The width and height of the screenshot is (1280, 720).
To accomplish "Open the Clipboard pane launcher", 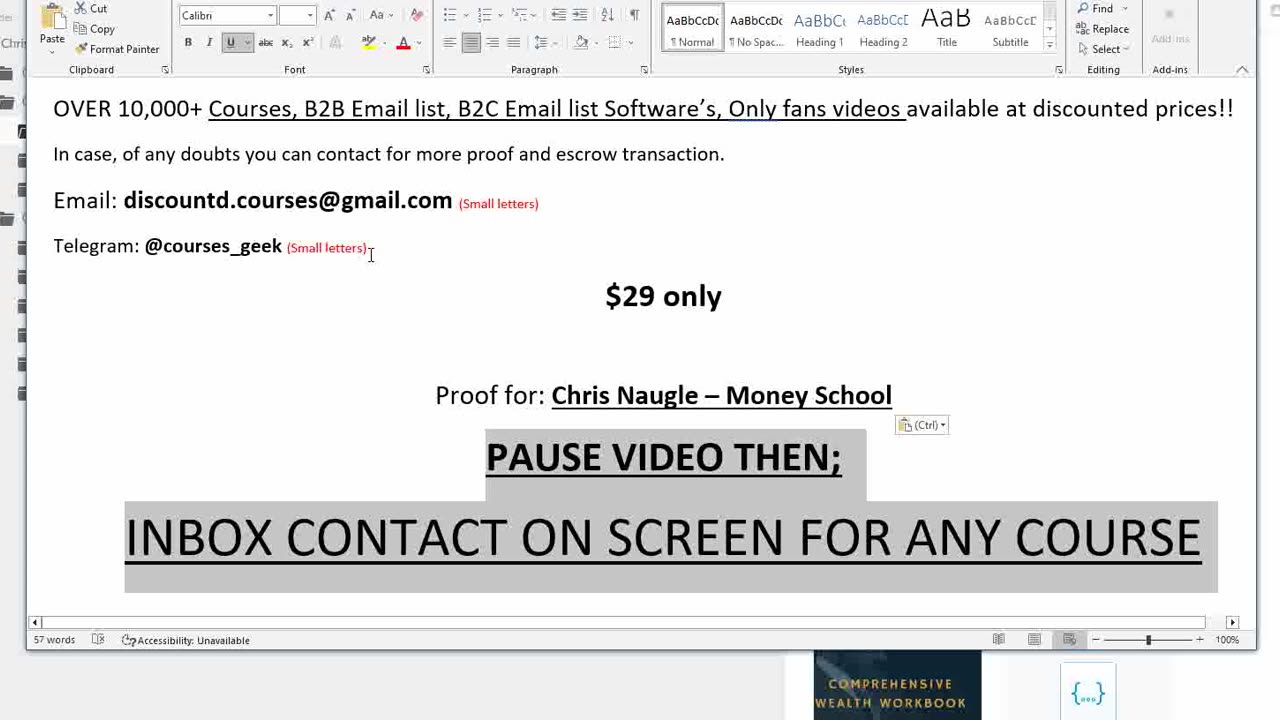I will [165, 70].
